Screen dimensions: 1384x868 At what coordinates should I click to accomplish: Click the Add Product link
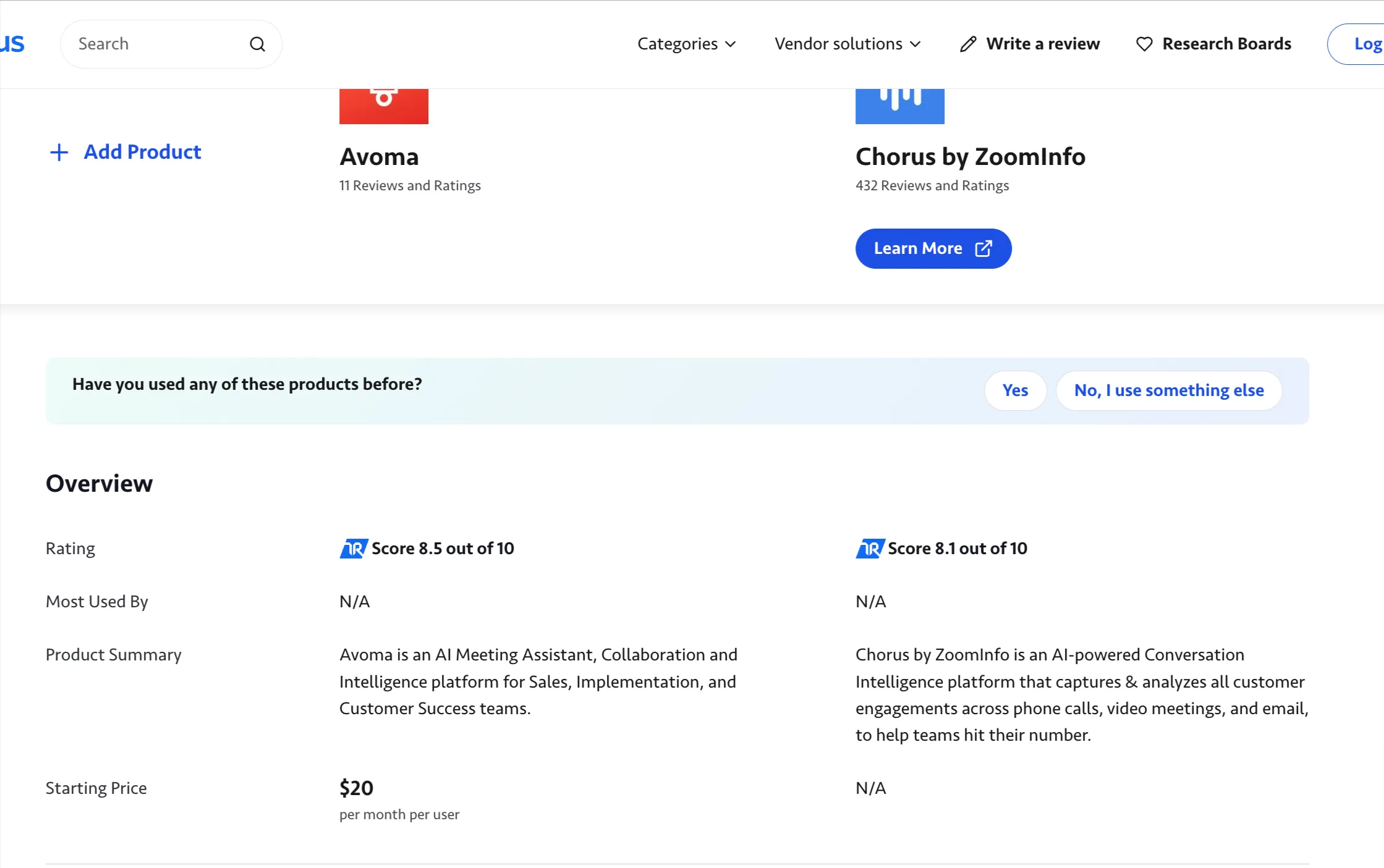(142, 152)
